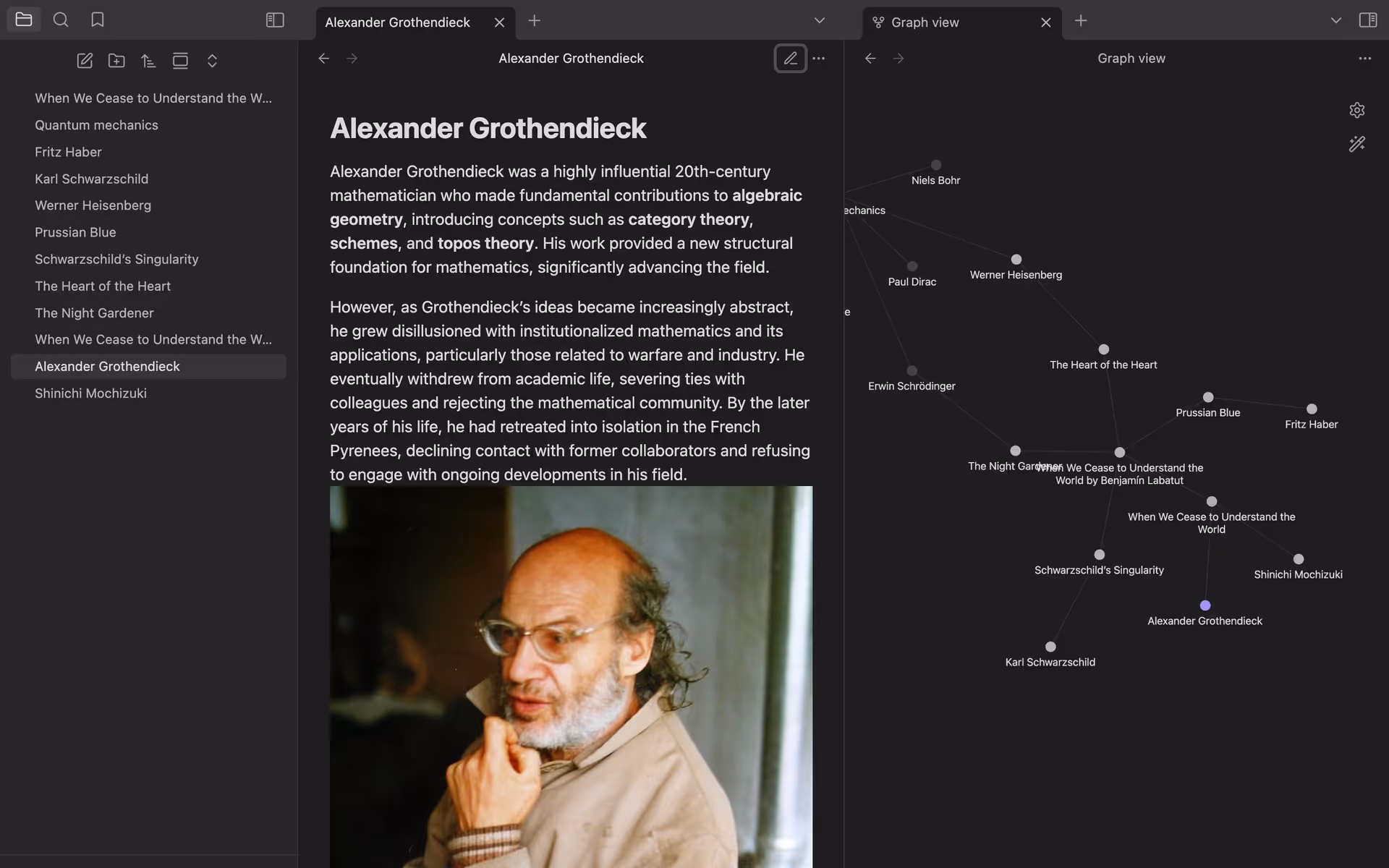This screenshot has height=868, width=1389.
Task: Open the bookmarks panel icon
Action: coord(98,20)
